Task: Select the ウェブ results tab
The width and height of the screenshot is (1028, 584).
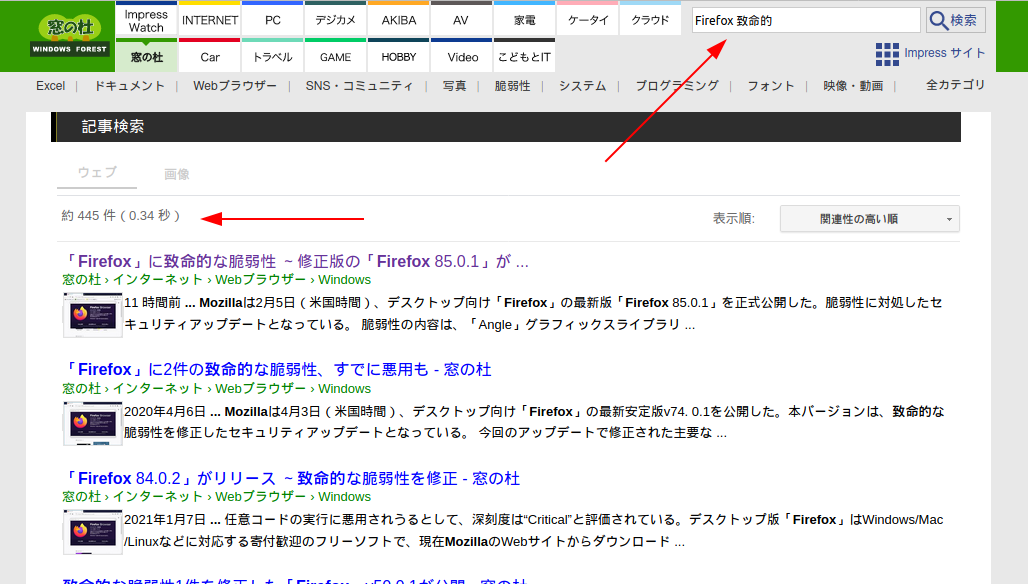Action: tap(97, 173)
